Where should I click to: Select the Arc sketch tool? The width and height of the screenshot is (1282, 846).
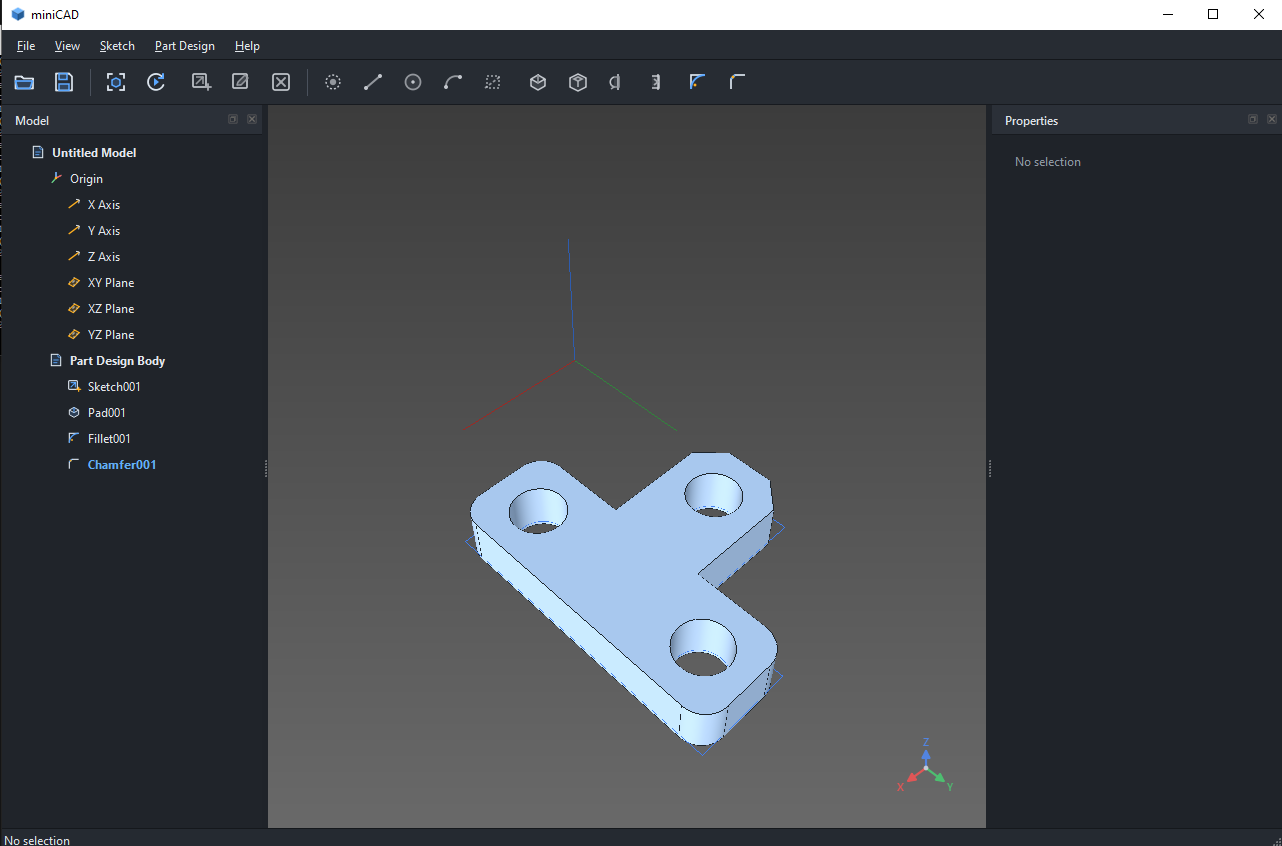(x=453, y=82)
